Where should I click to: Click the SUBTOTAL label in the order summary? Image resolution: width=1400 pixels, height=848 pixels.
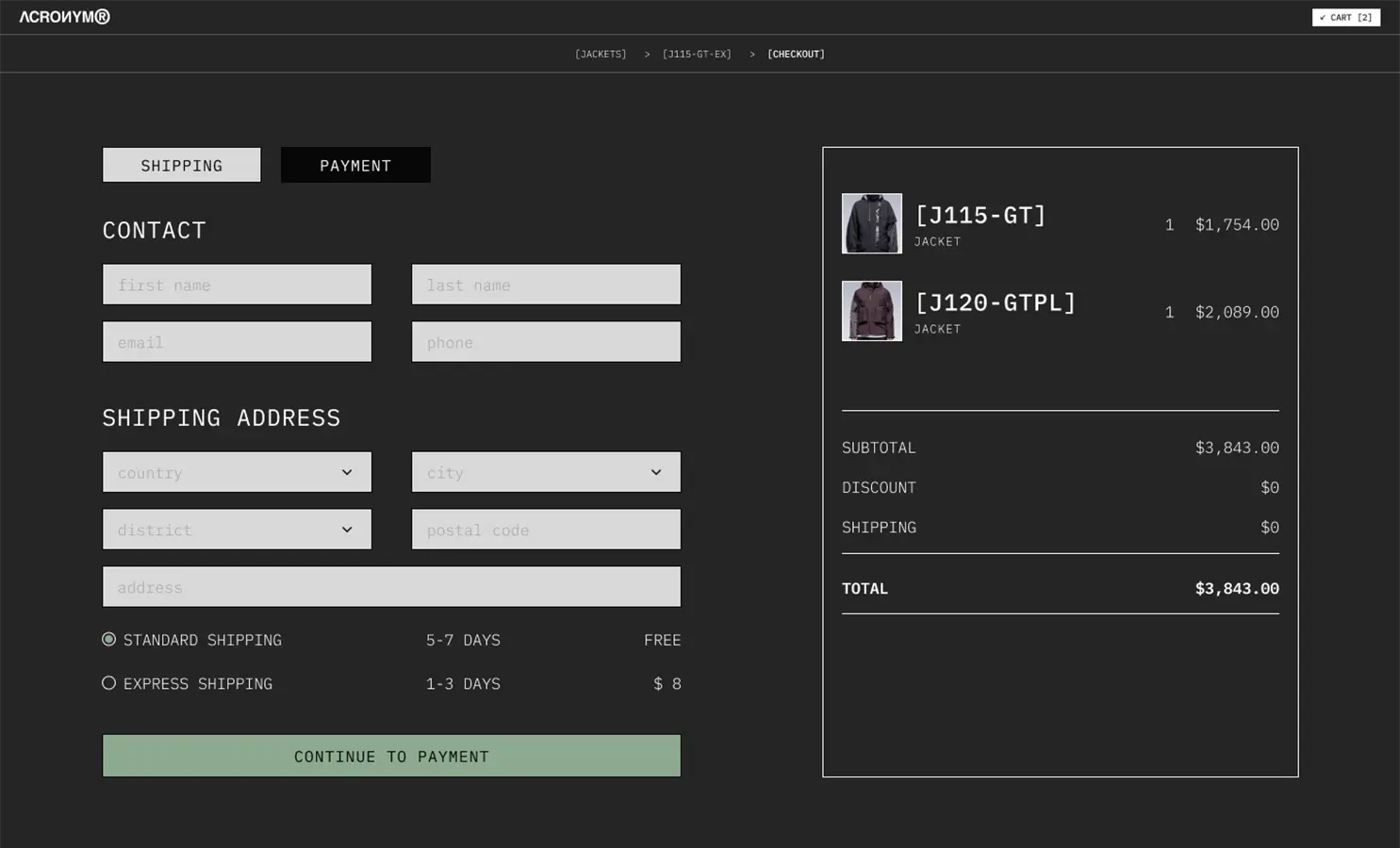point(879,448)
